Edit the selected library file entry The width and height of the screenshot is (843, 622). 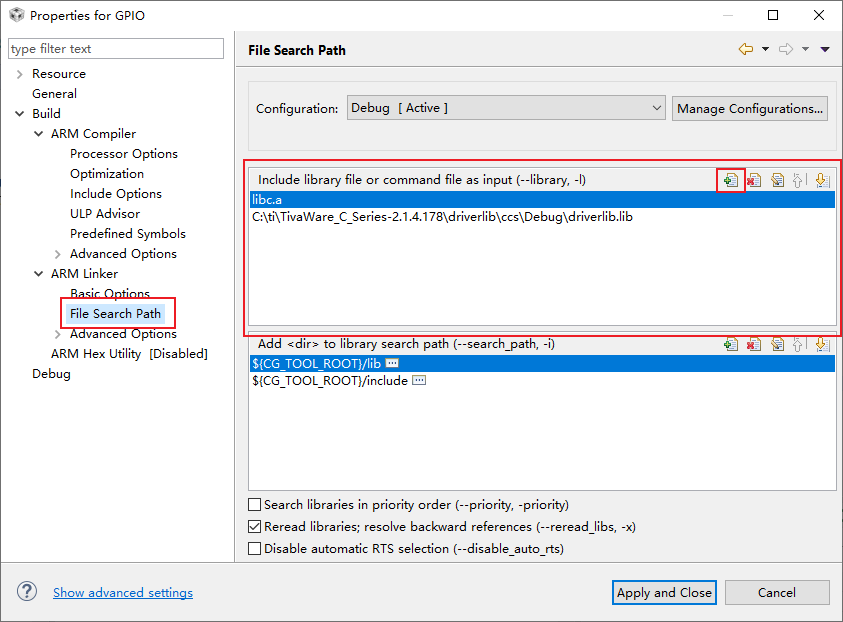[777, 180]
